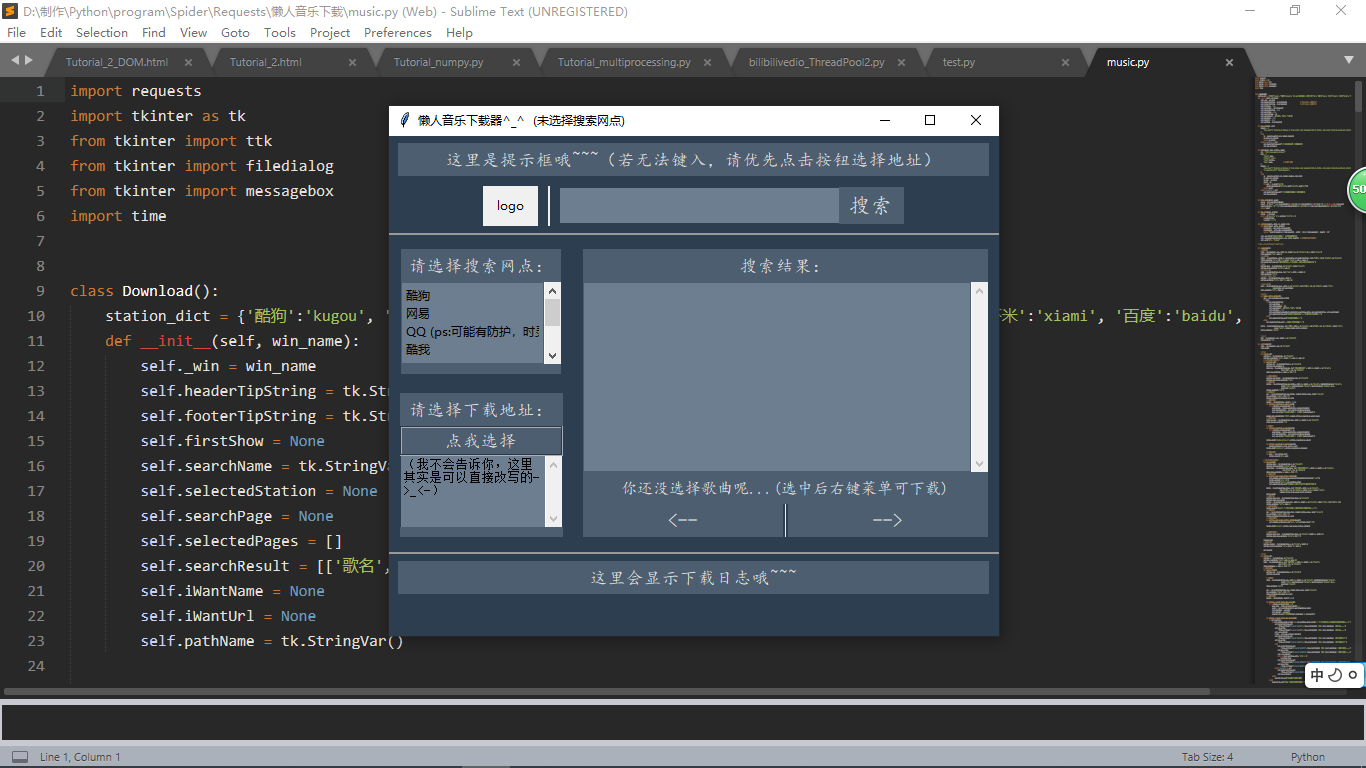
Task: Go to next results page -->
Action: pyautogui.click(x=887, y=520)
